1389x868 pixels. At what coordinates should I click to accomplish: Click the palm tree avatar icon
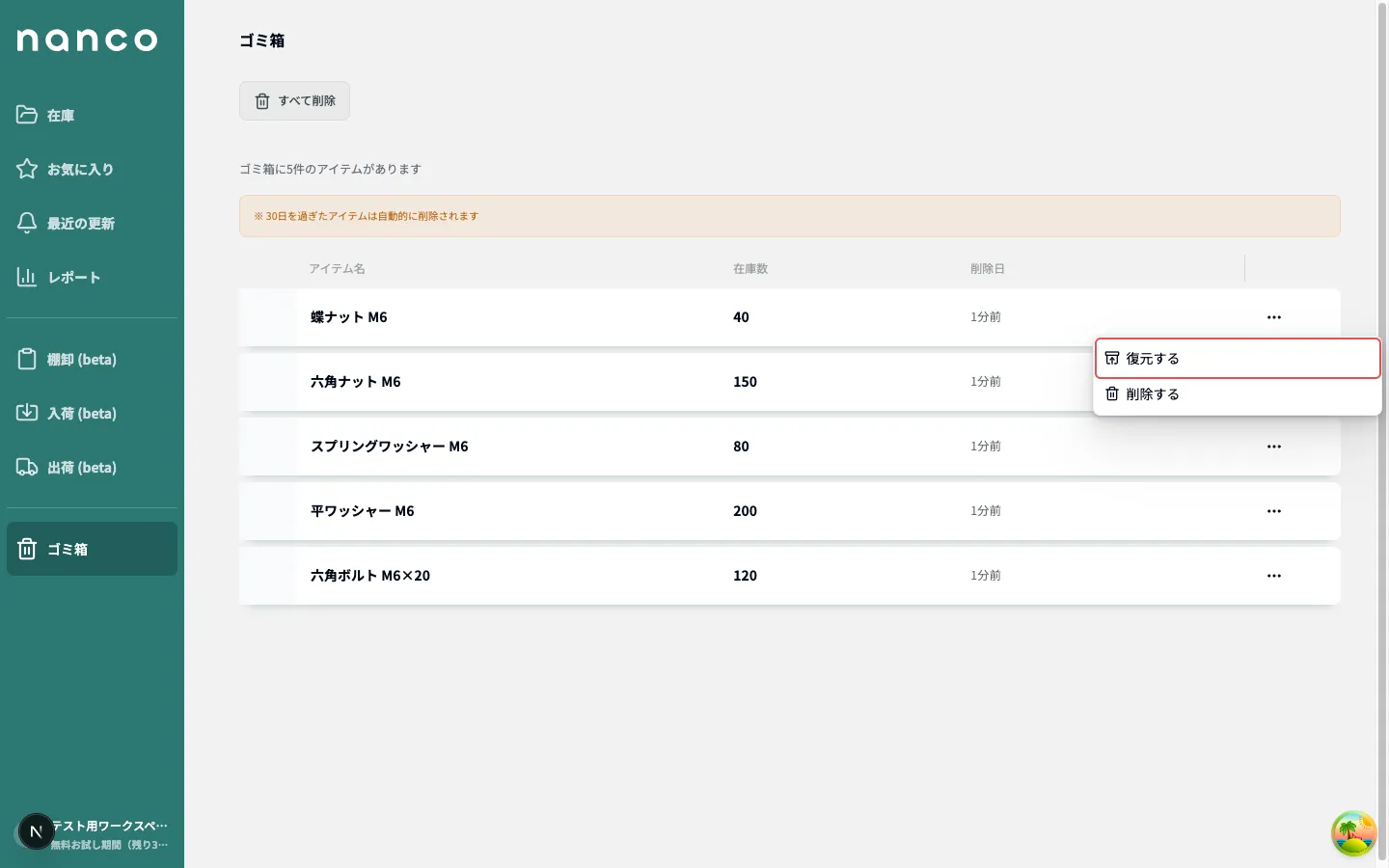[1353, 833]
